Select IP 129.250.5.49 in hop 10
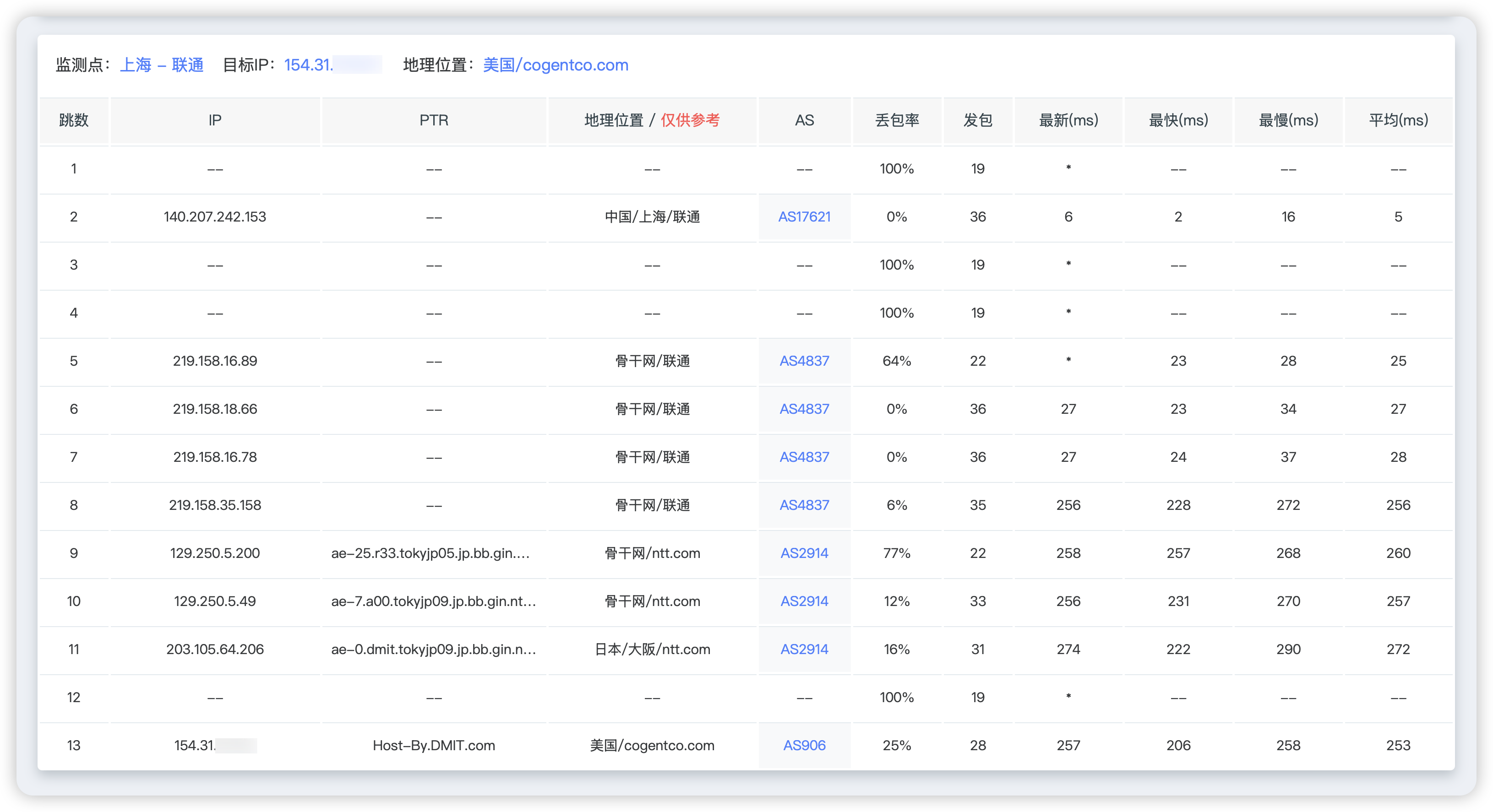The width and height of the screenshot is (1493, 812). (214, 601)
